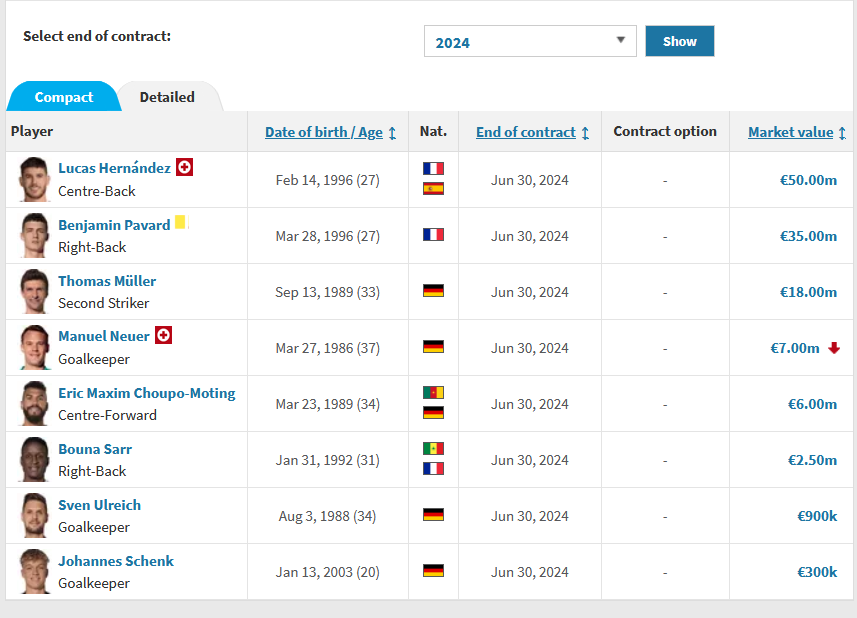Open Eric Maxim Choupo-Moting's profile link
Image resolution: width=857 pixels, height=618 pixels.
pos(147,393)
